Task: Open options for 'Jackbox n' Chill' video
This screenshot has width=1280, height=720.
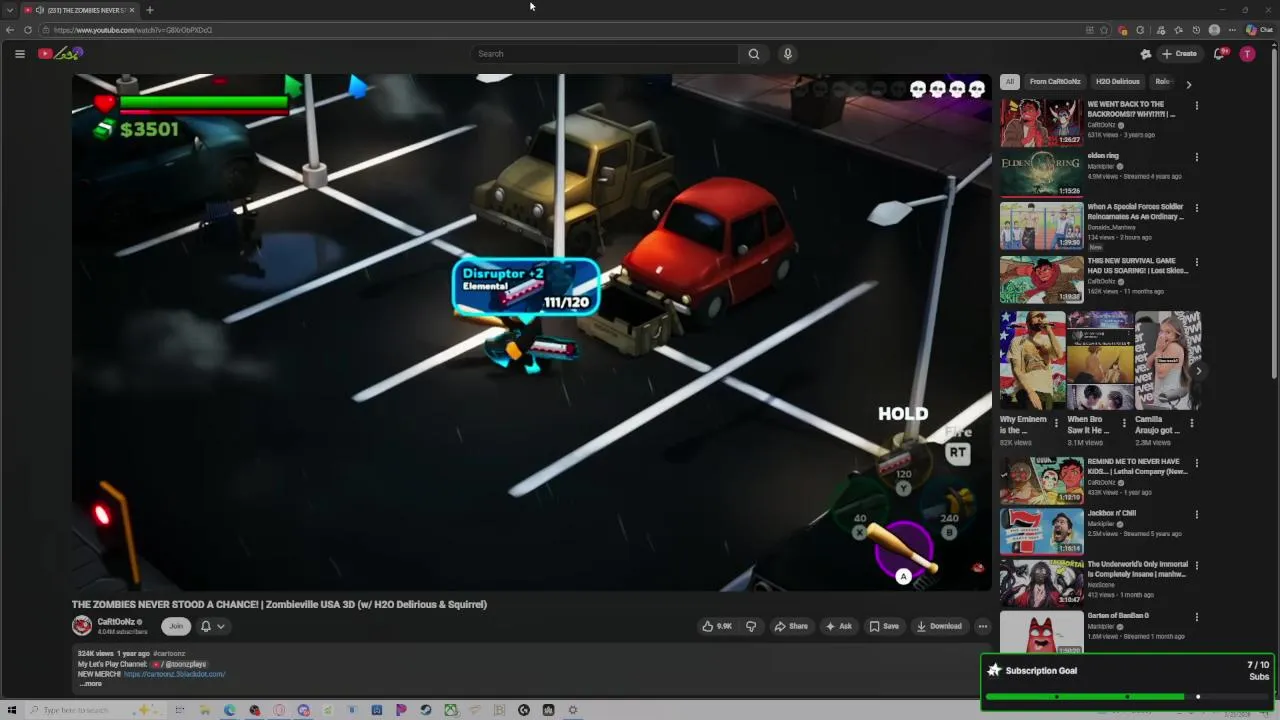Action: (1196, 515)
